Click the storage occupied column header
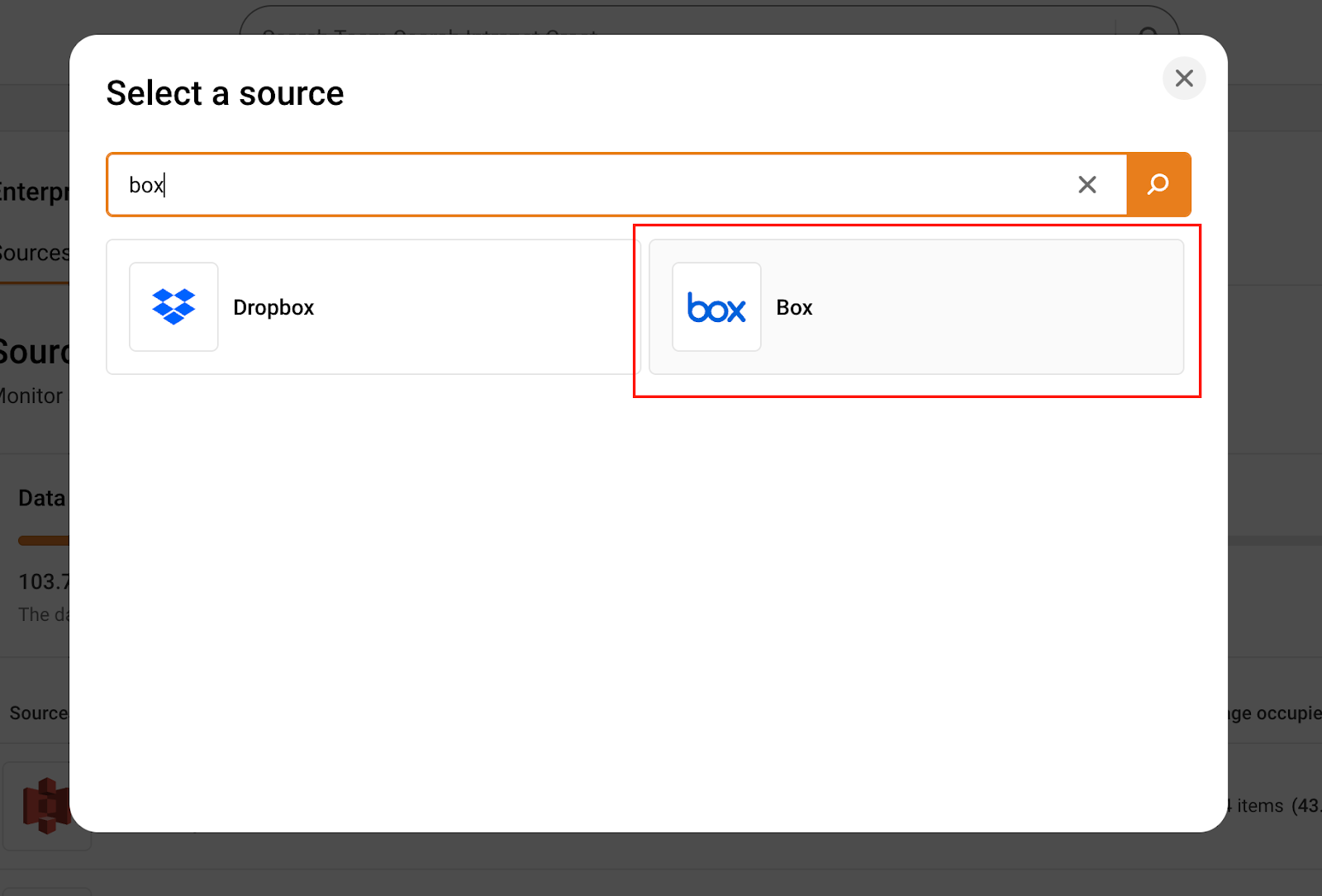This screenshot has height=896, width=1322. [1273, 713]
